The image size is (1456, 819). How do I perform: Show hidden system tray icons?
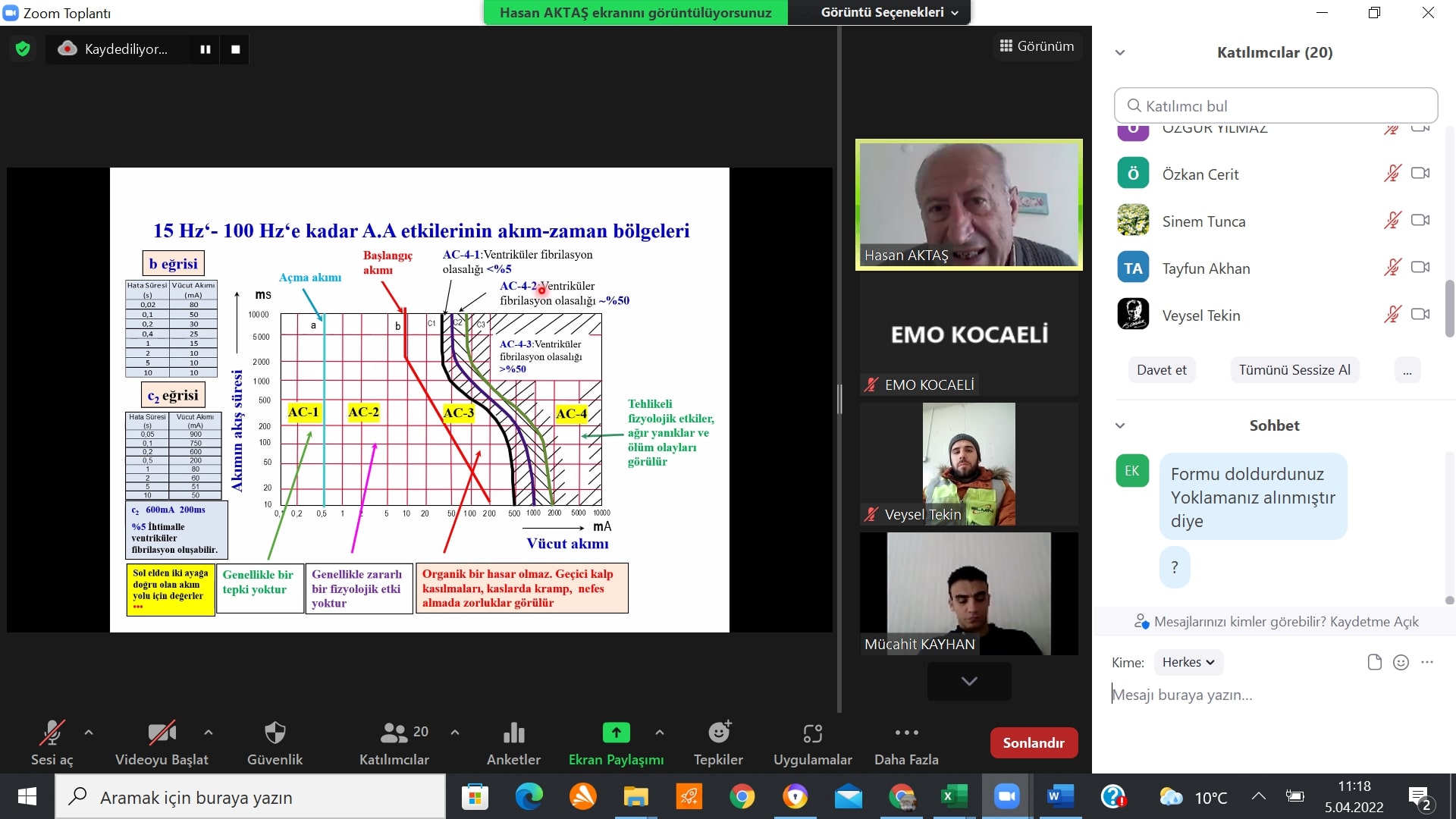point(1259,796)
